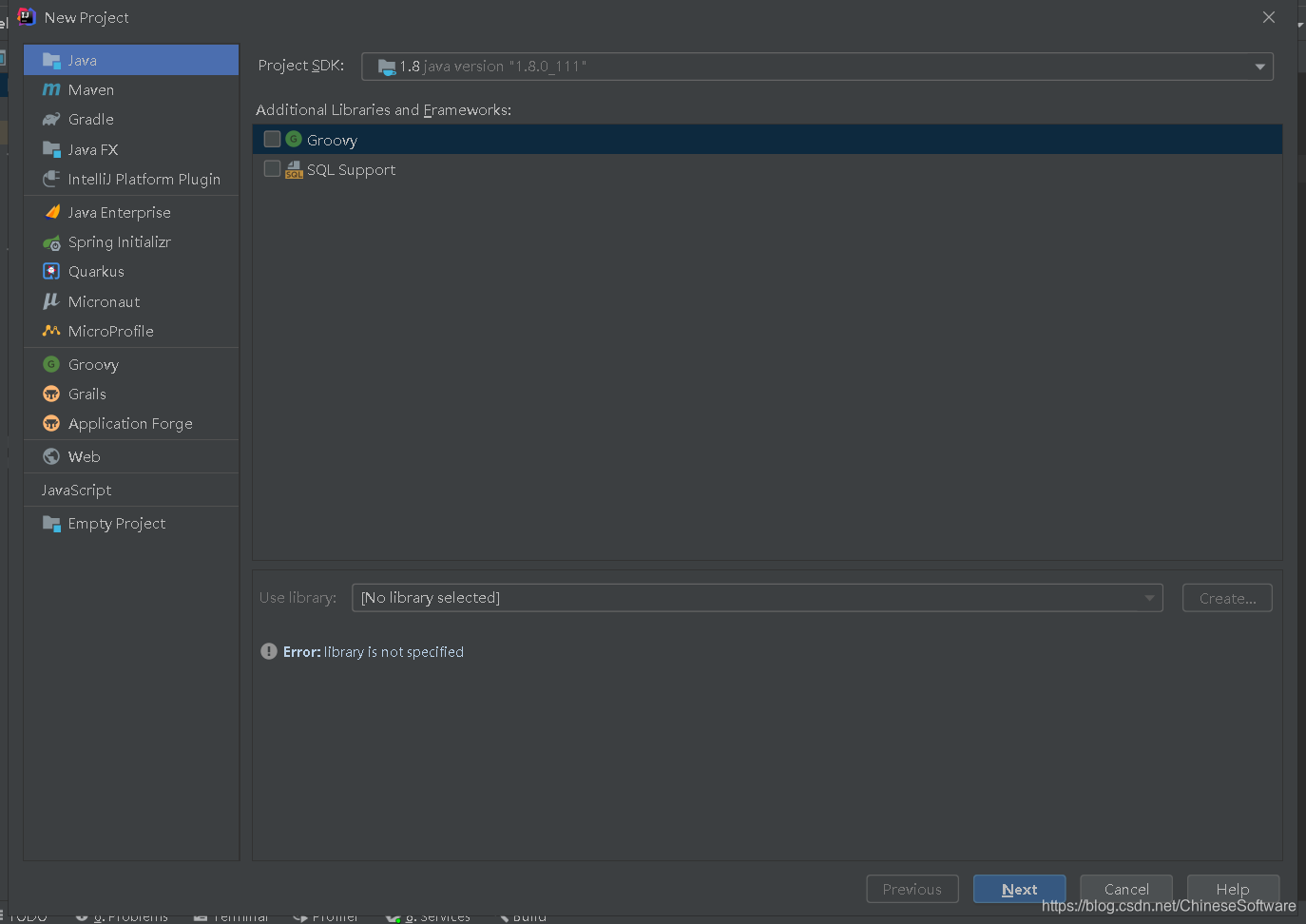Screen dimensions: 1306x924
Task: Select the Empty Project list entry
Action: [131, 523]
